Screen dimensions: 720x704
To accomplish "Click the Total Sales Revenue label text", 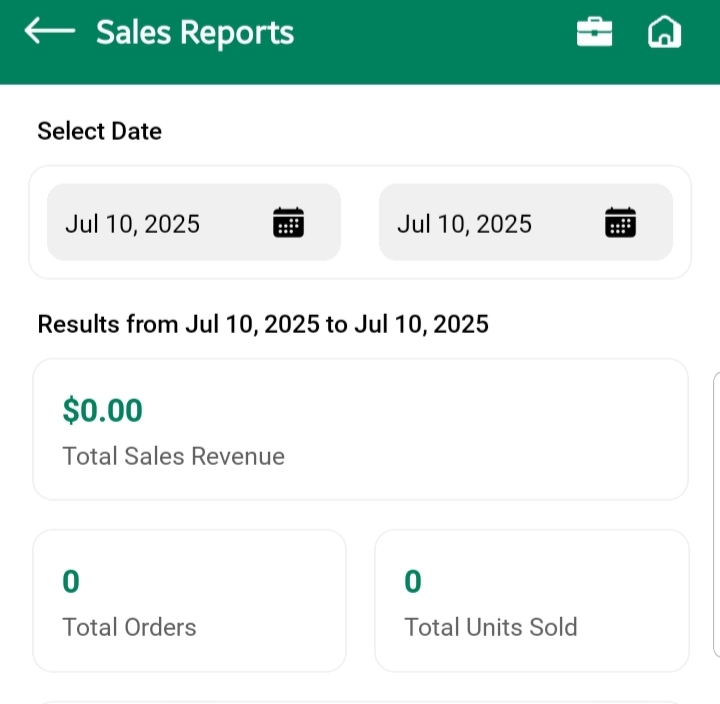I will 173,457.
